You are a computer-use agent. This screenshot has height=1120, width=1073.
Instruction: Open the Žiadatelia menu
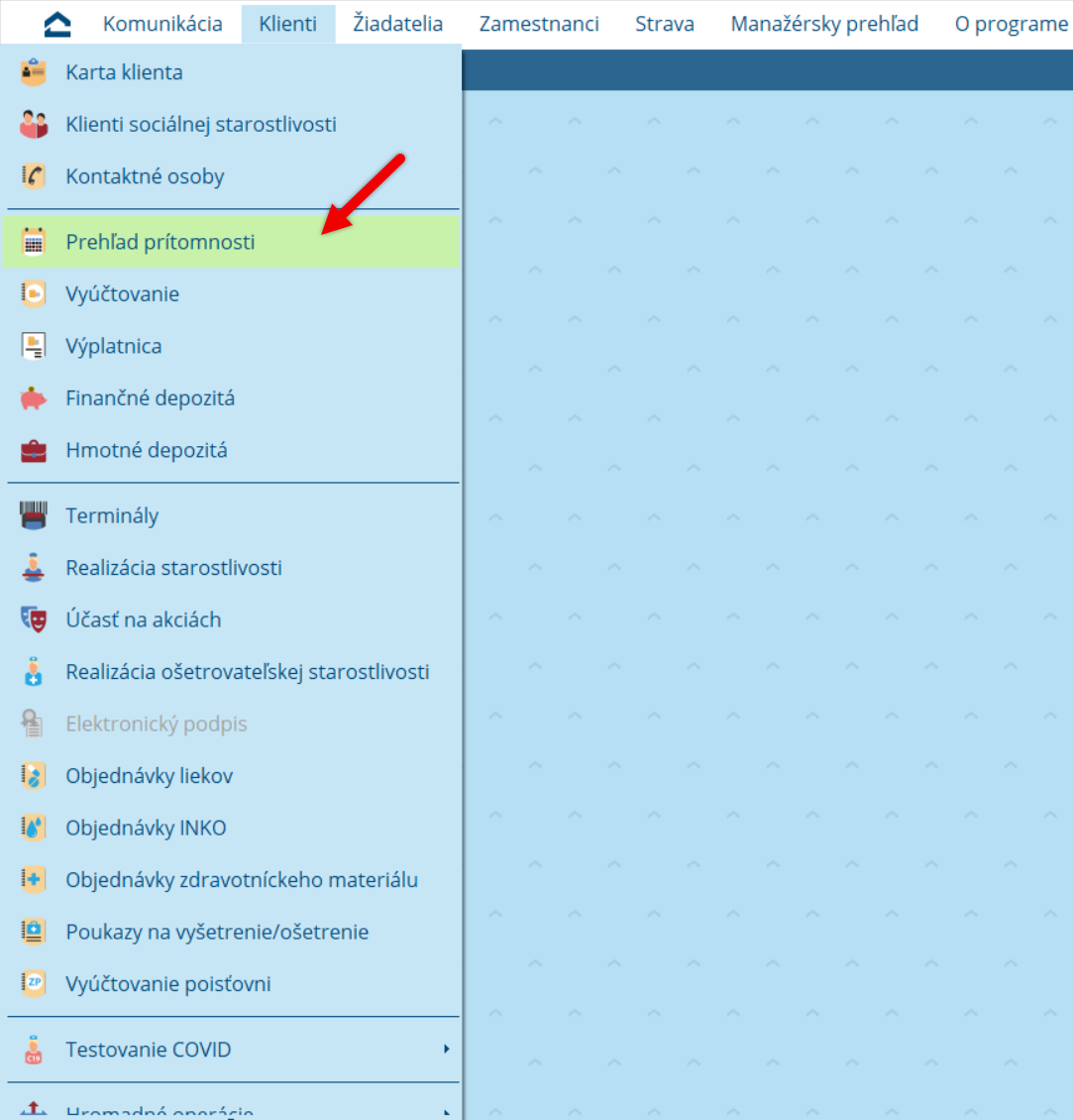click(x=397, y=25)
